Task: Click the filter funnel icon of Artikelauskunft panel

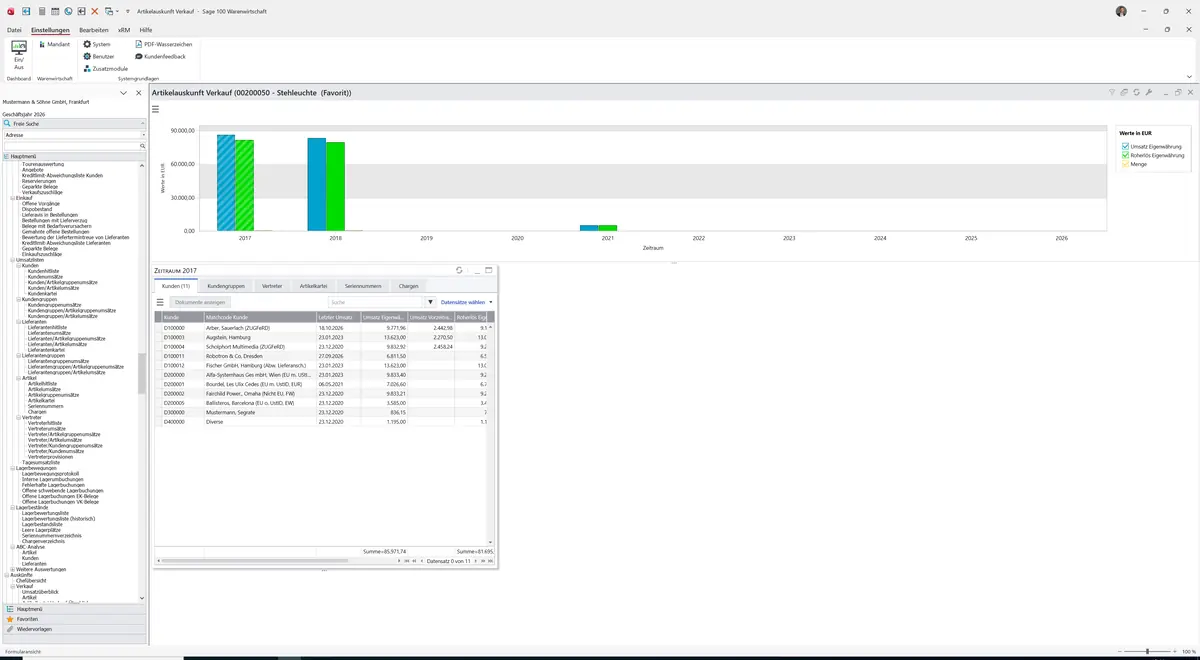Action: (x=1112, y=92)
